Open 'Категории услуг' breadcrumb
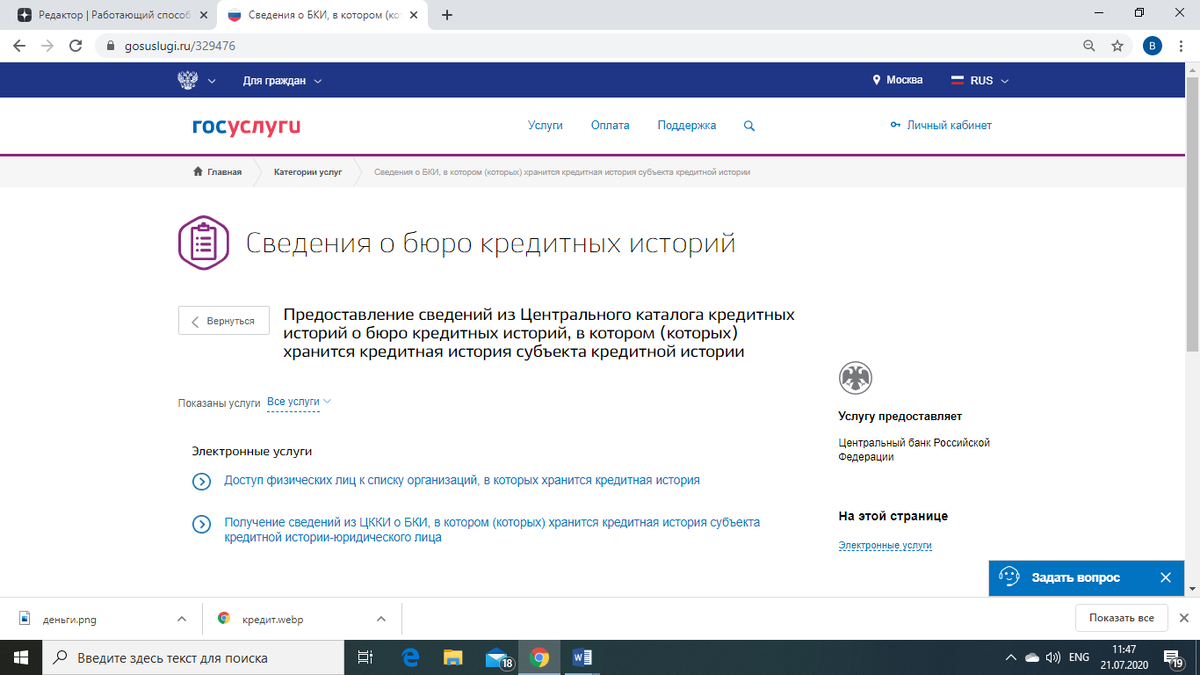 click(308, 172)
